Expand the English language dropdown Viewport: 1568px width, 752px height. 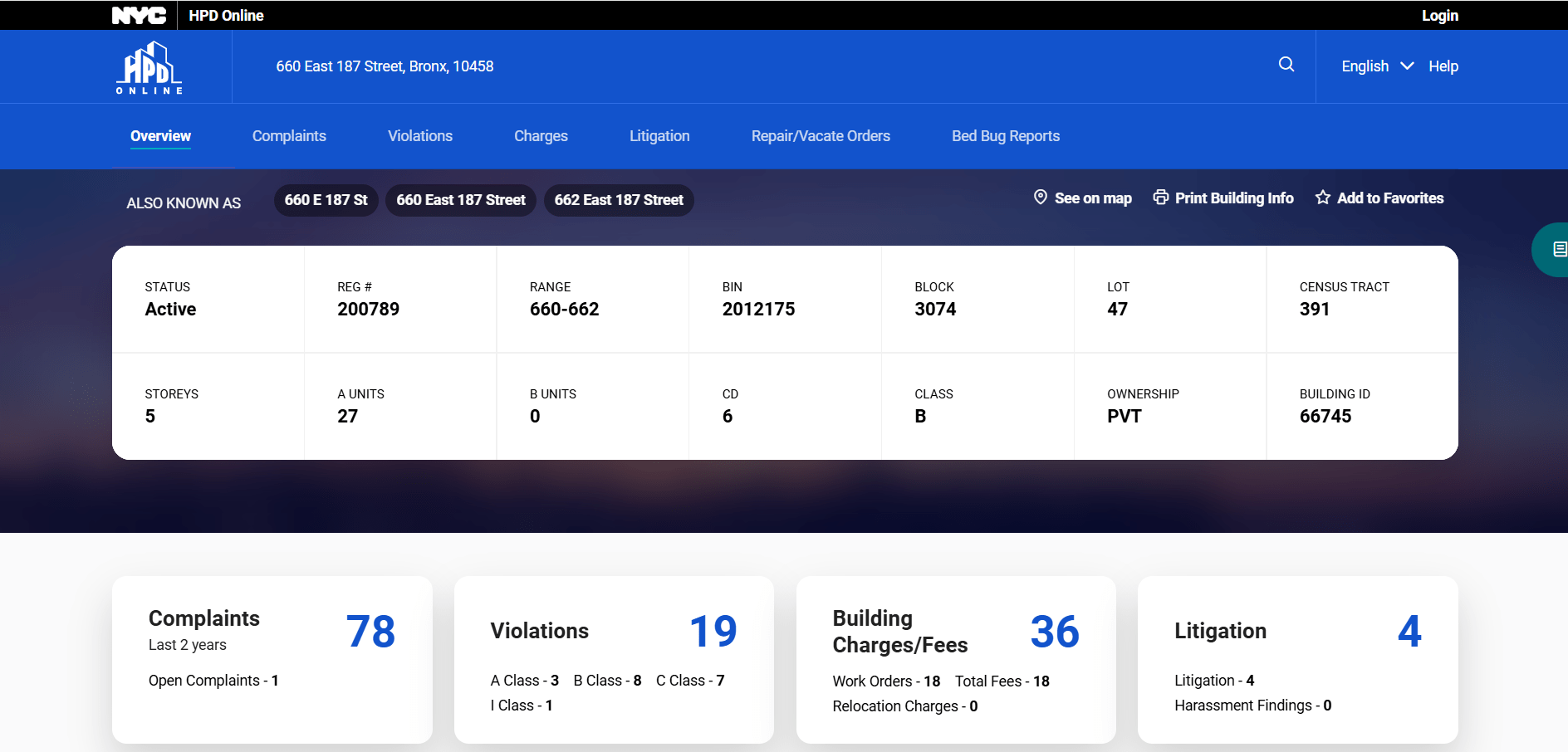pyautogui.click(x=1377, y=66)
